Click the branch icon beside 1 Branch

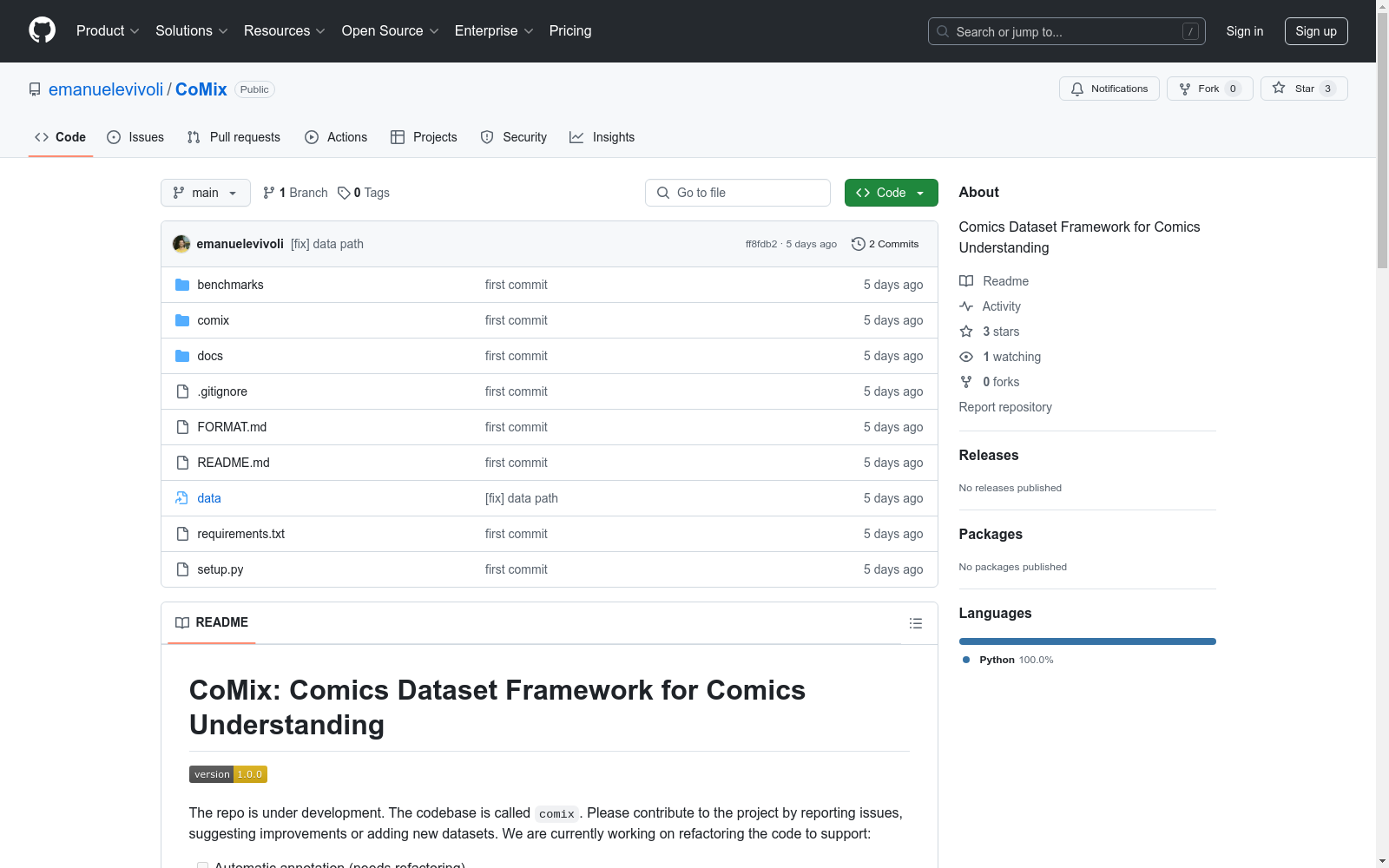269,193
